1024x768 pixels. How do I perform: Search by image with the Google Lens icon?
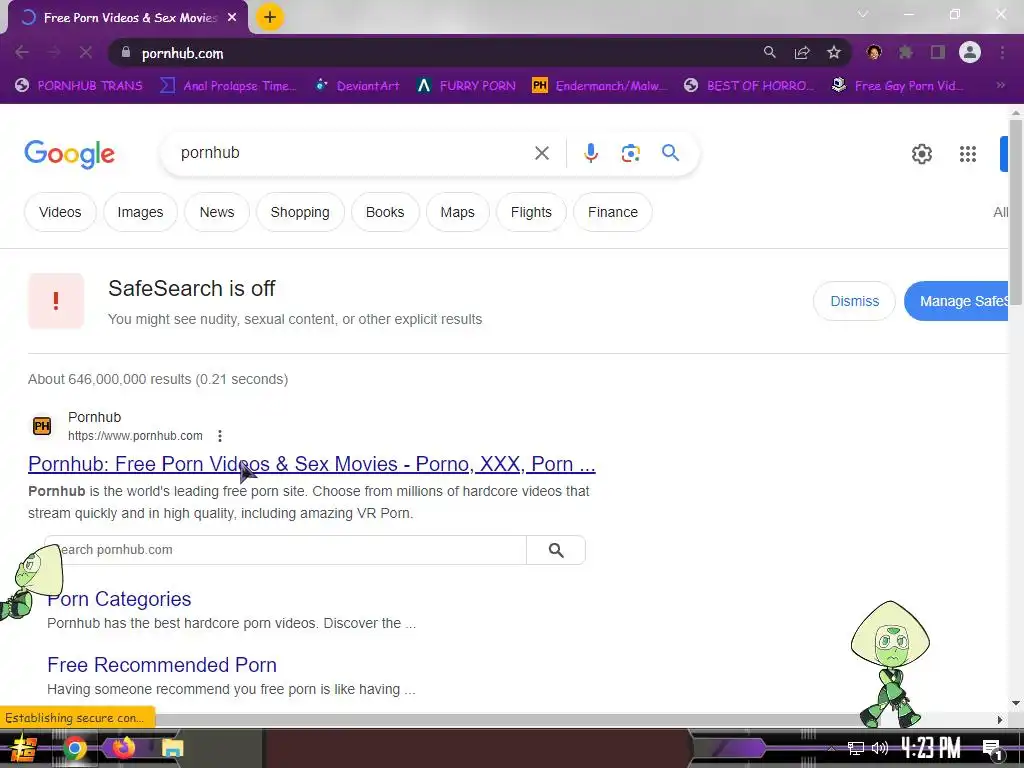[630, 153]
